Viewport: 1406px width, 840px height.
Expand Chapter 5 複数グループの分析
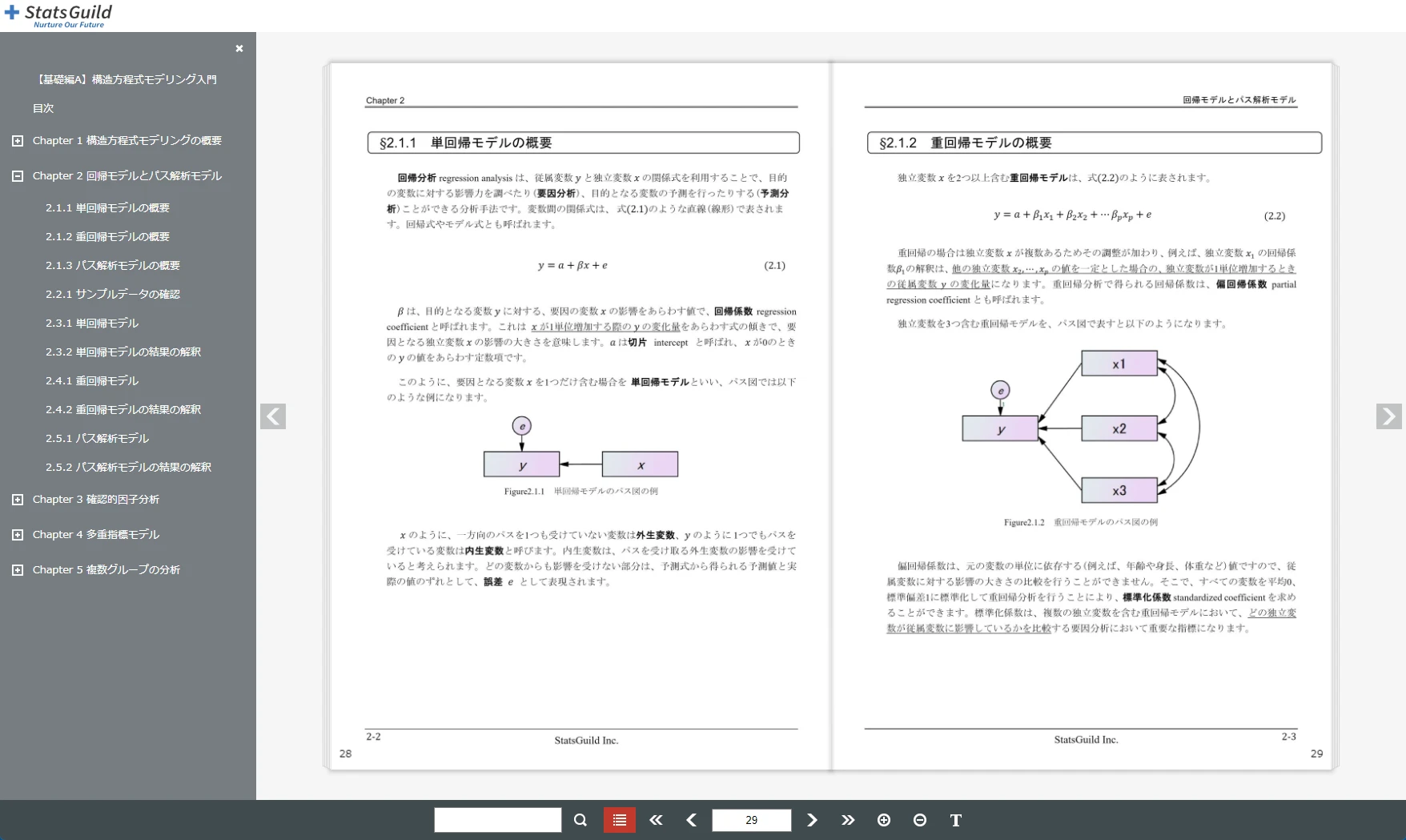point(18,569)
